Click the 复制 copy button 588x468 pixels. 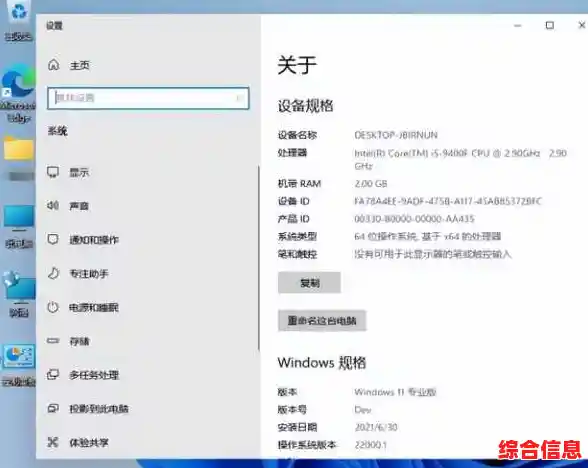(x=309, y=283)
